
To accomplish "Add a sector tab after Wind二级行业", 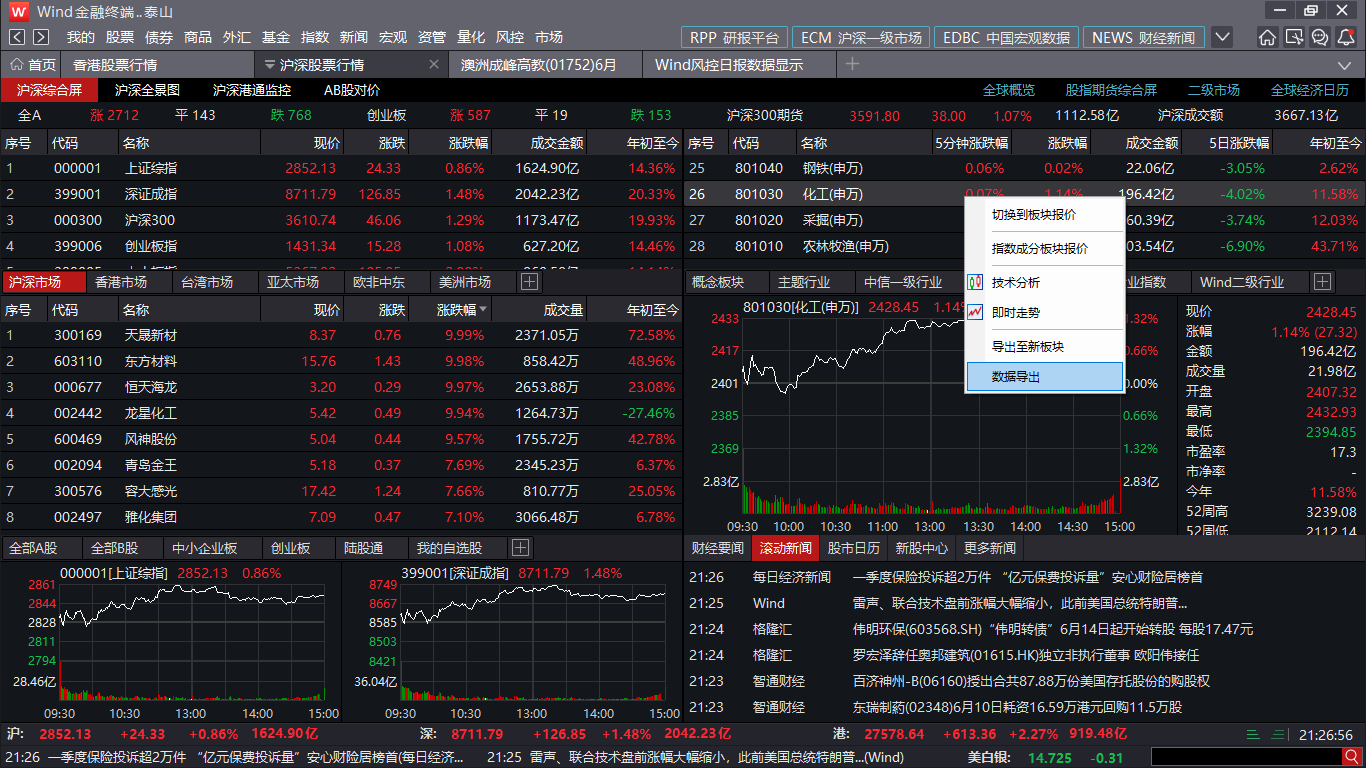I will click(1323, 282).
